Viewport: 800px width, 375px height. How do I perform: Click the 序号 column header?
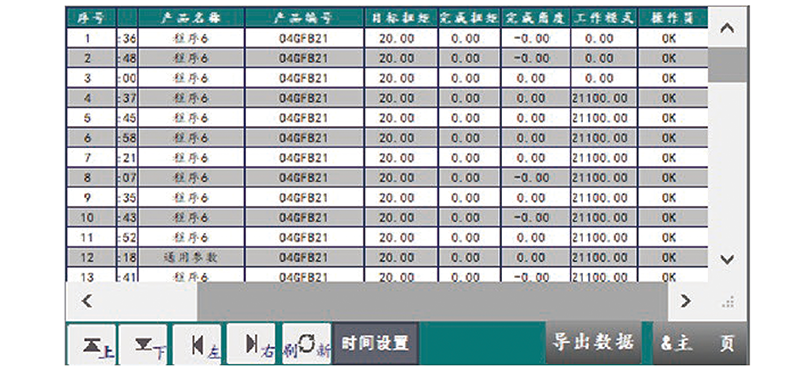tap(91, 18)
